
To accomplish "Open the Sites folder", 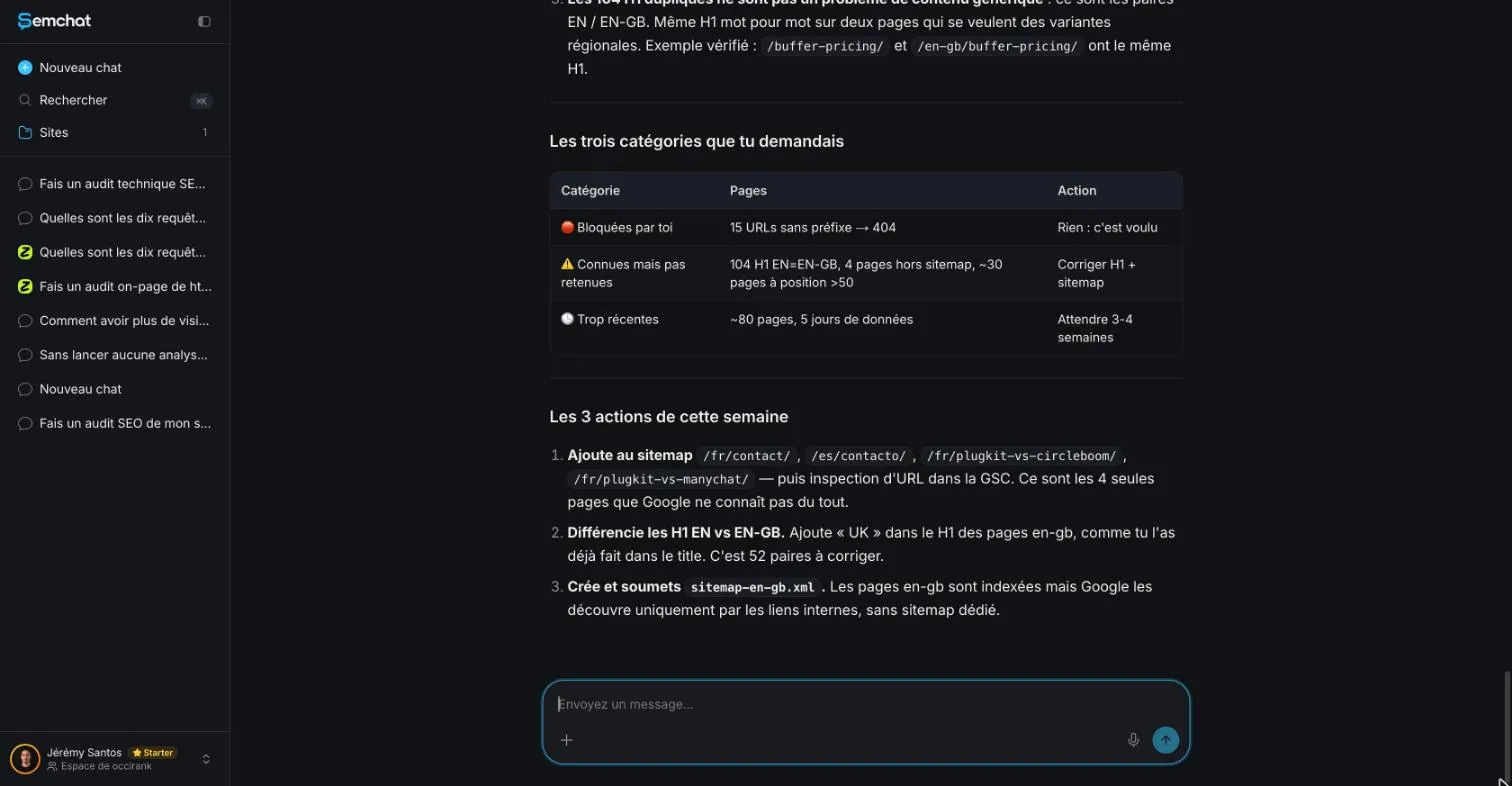I will [x=115, y=132].
